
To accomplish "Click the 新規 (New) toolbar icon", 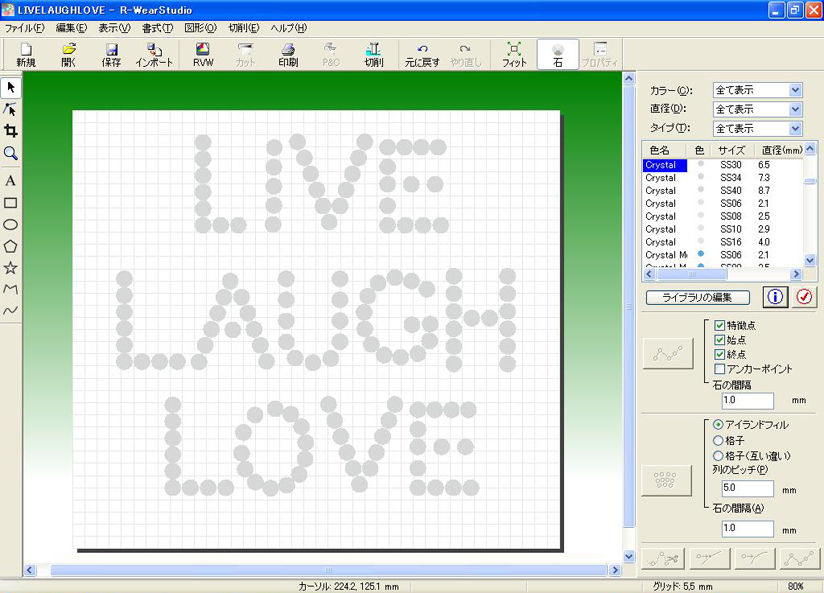I will tap(25, 54).
